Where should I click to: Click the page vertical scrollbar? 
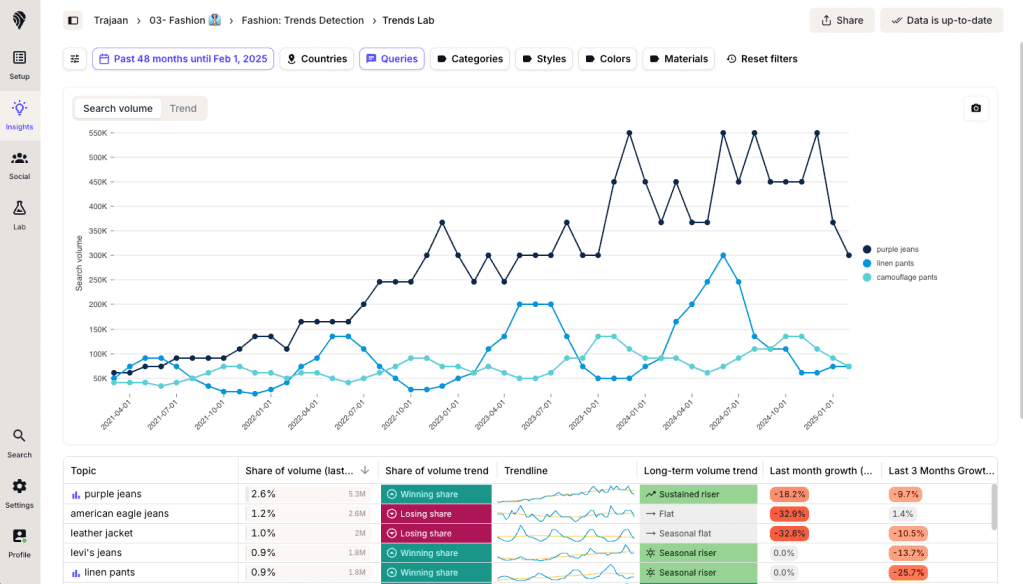pyautogui.click(x=1020, y=230)
